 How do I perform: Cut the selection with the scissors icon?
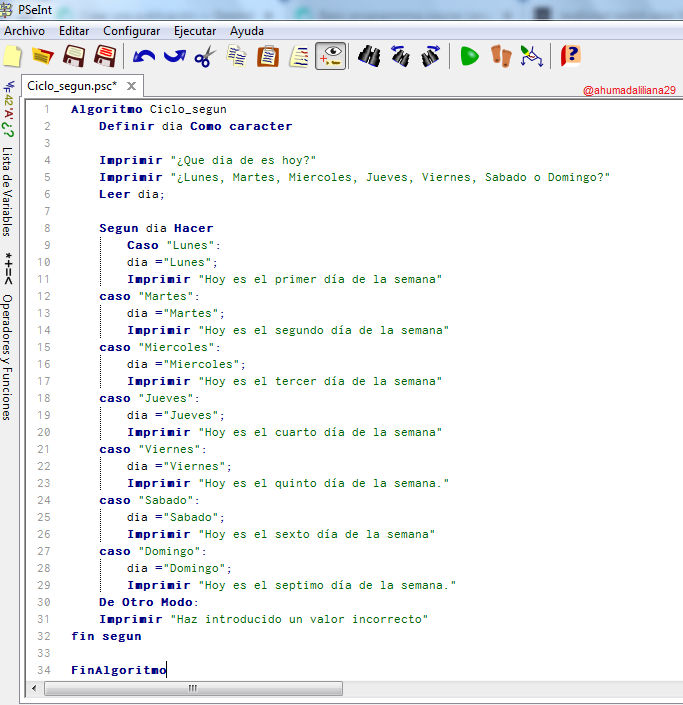(x=205, y=57)
